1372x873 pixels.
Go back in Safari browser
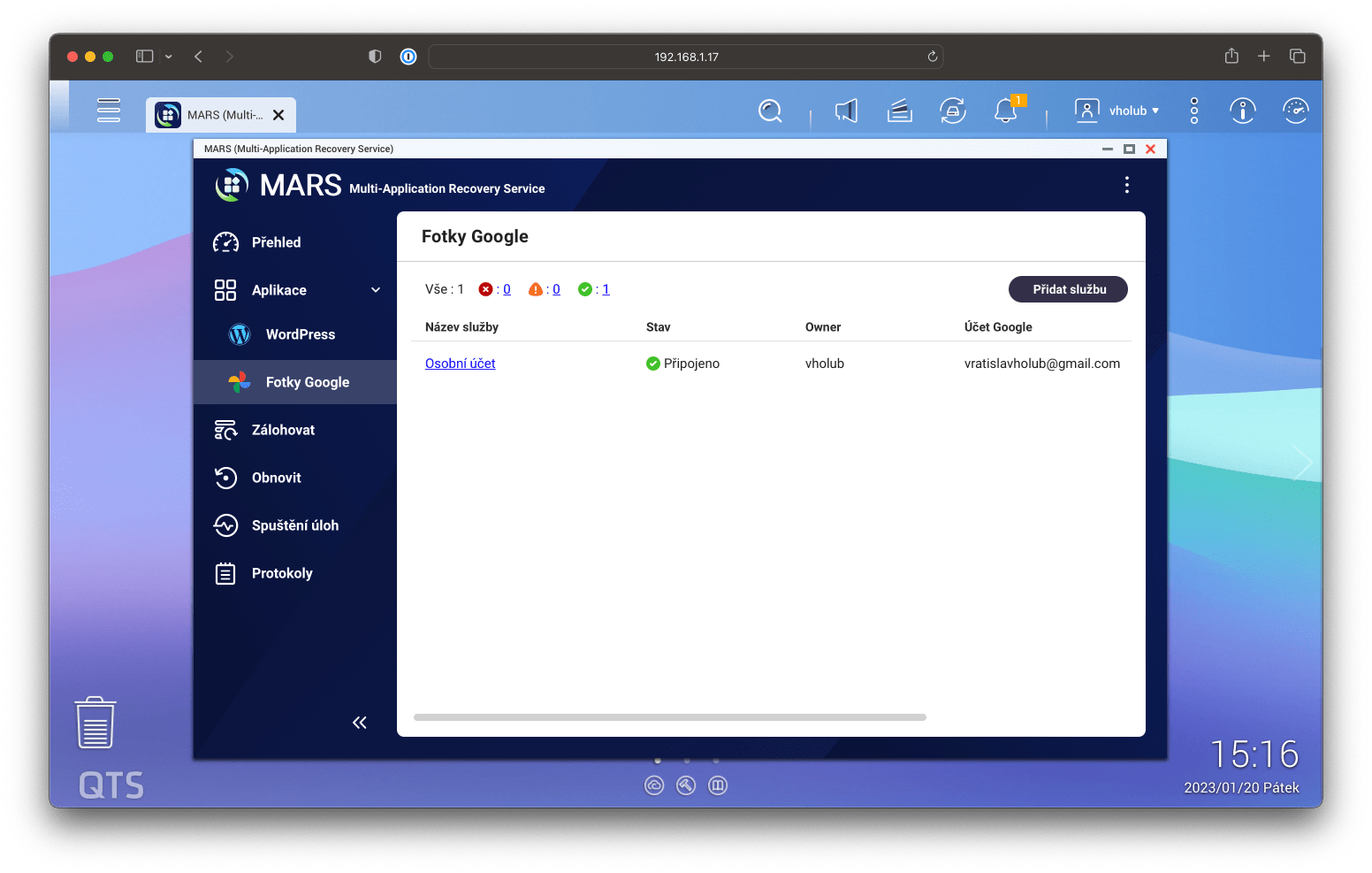(199, 57)
